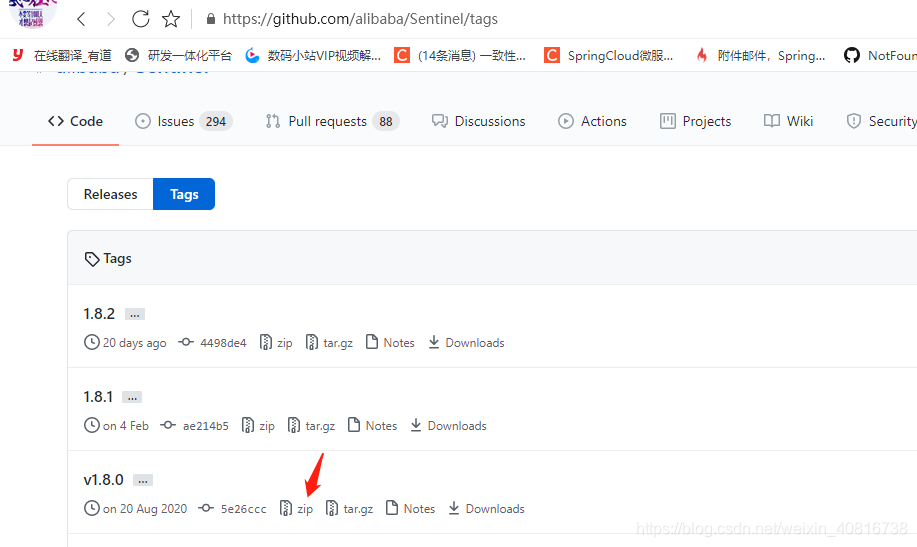Open the SpringCloud微服 bookmark
This screenshot has height=547, width=917.
pyautogui.click(x=609, y=56)
